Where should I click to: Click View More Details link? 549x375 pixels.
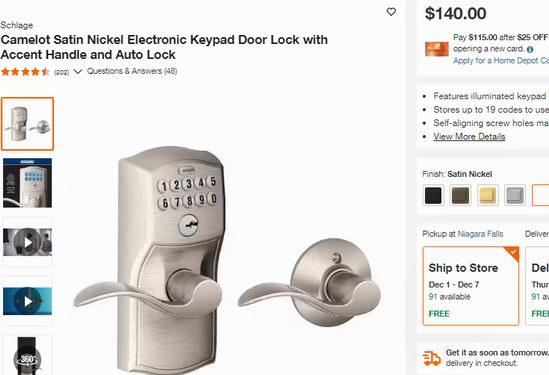click(469, 137)
